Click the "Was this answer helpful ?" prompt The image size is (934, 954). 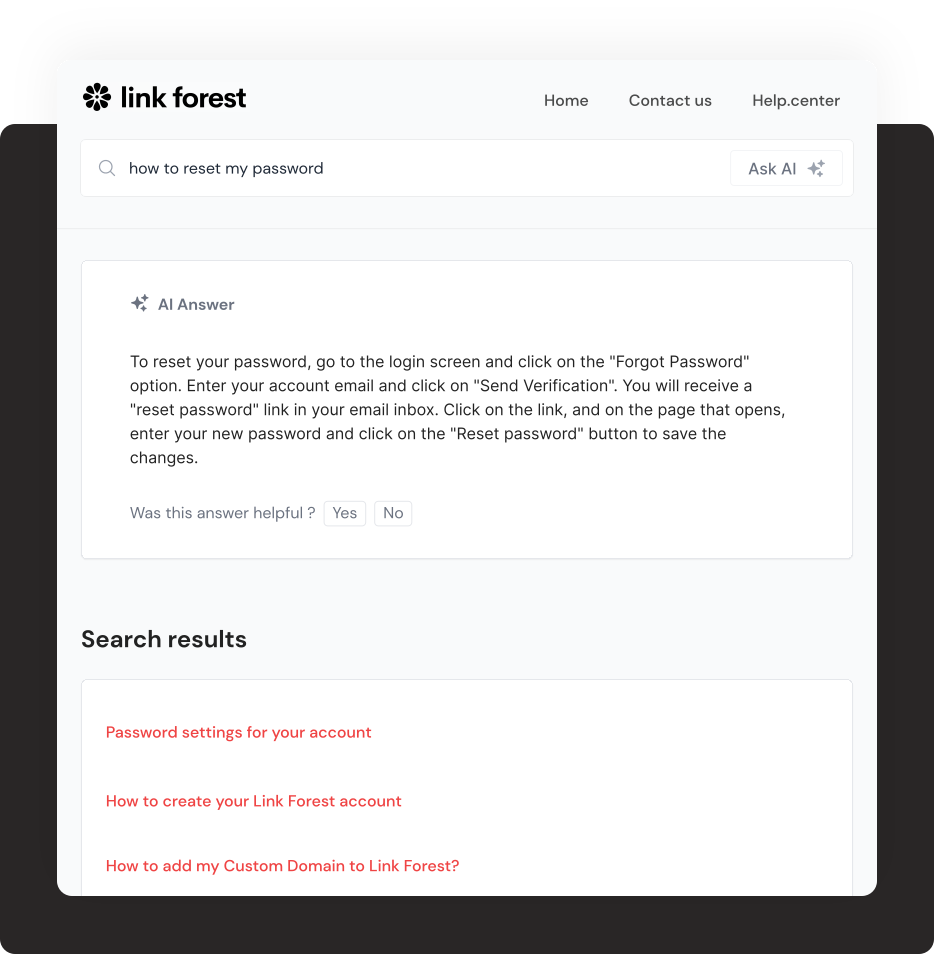tap(222, 513)
